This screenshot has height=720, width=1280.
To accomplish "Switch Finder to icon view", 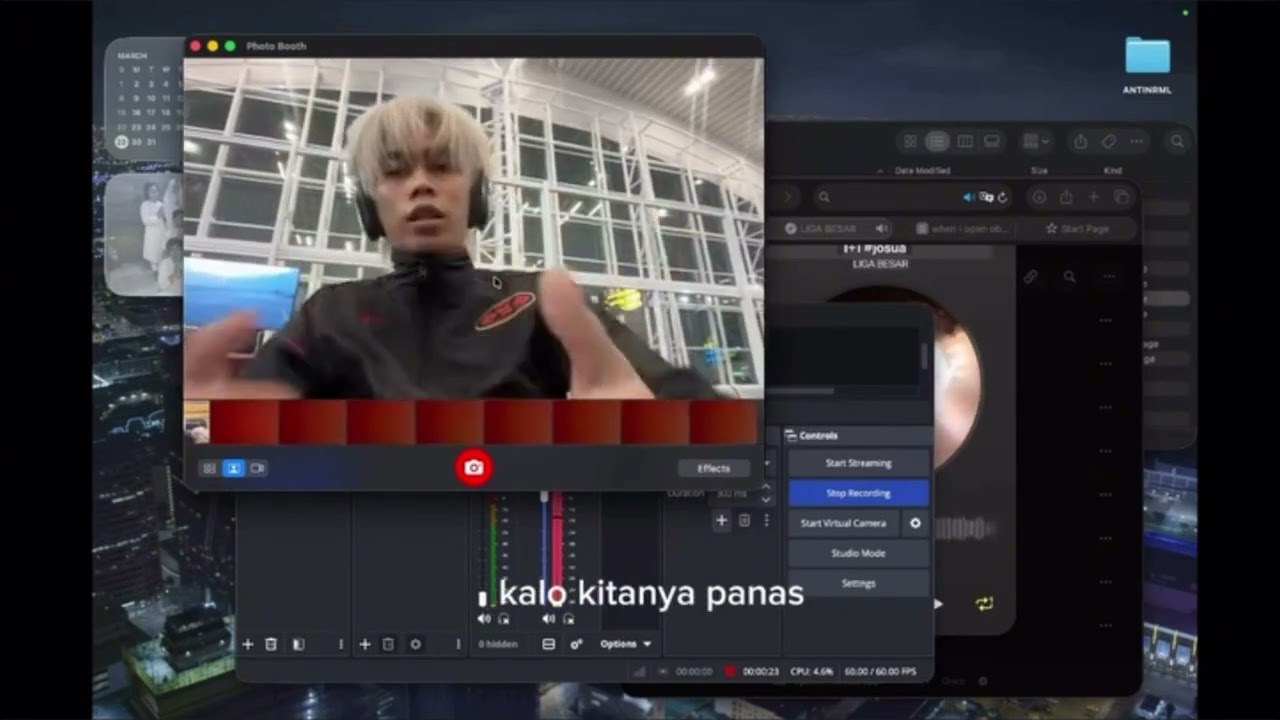I will coord(910,142).
